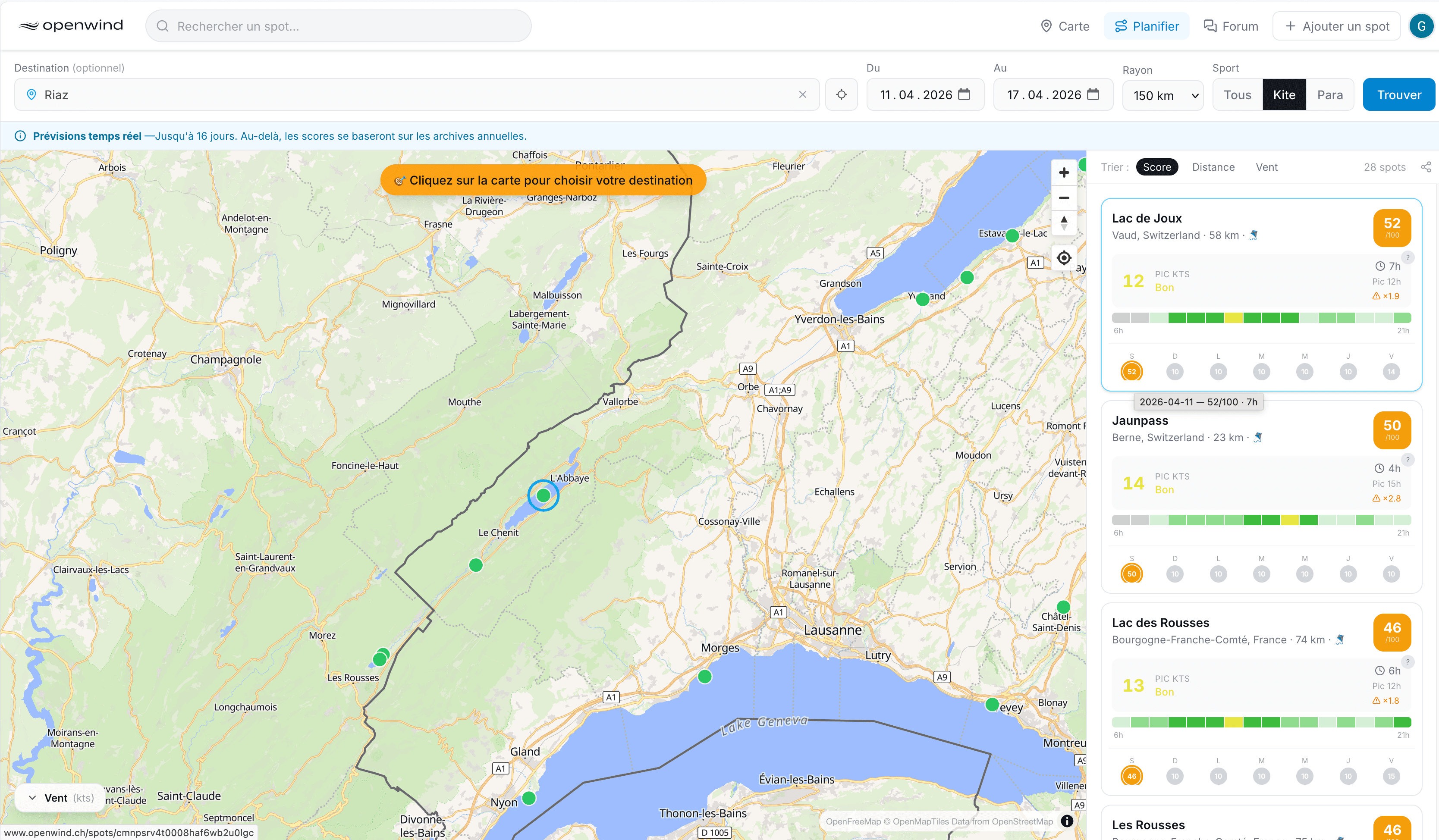Open the Forum tab
Image resolution: width=1439 pixels, height=840 pixels.
[x=1231, y=26]
